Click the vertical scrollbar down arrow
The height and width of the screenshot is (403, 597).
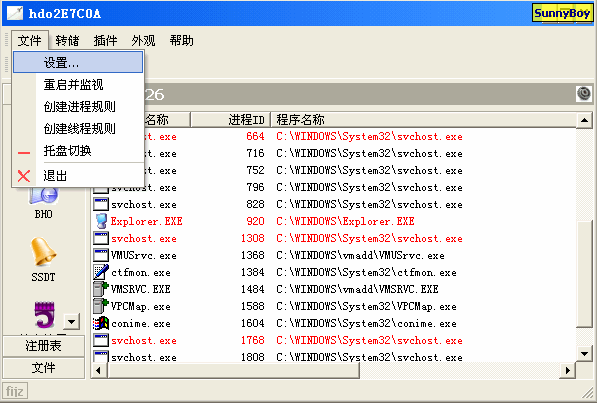pos(584,353)
